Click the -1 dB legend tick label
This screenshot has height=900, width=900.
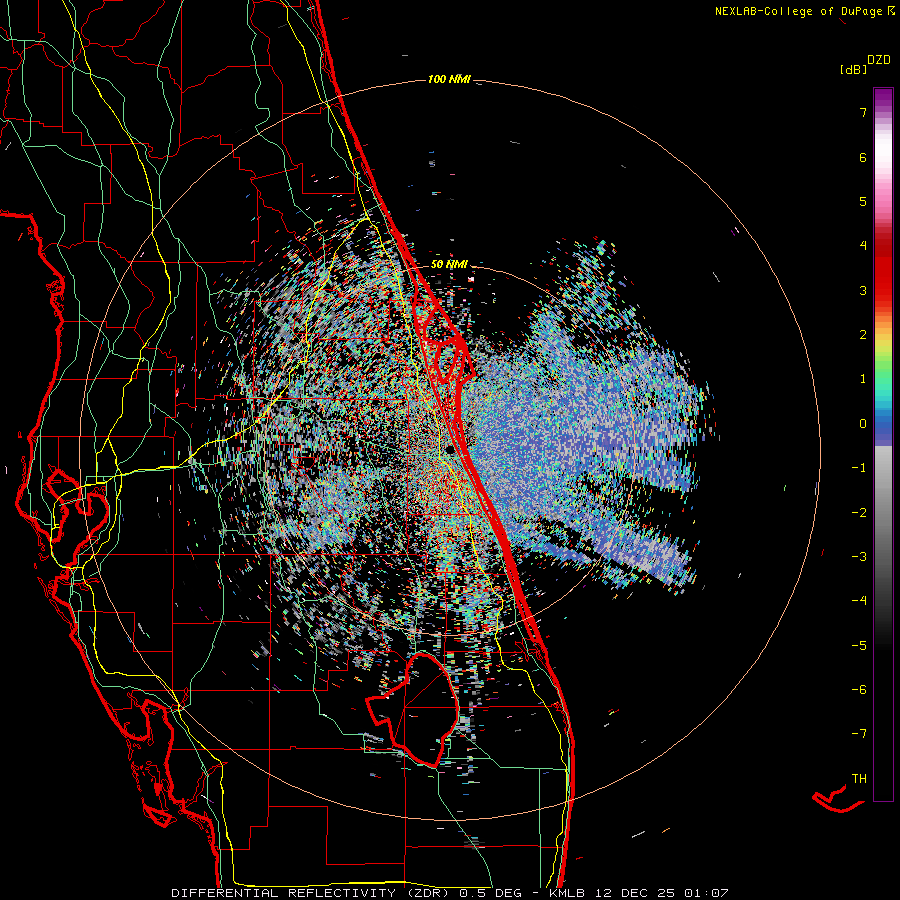pos(859,468)
